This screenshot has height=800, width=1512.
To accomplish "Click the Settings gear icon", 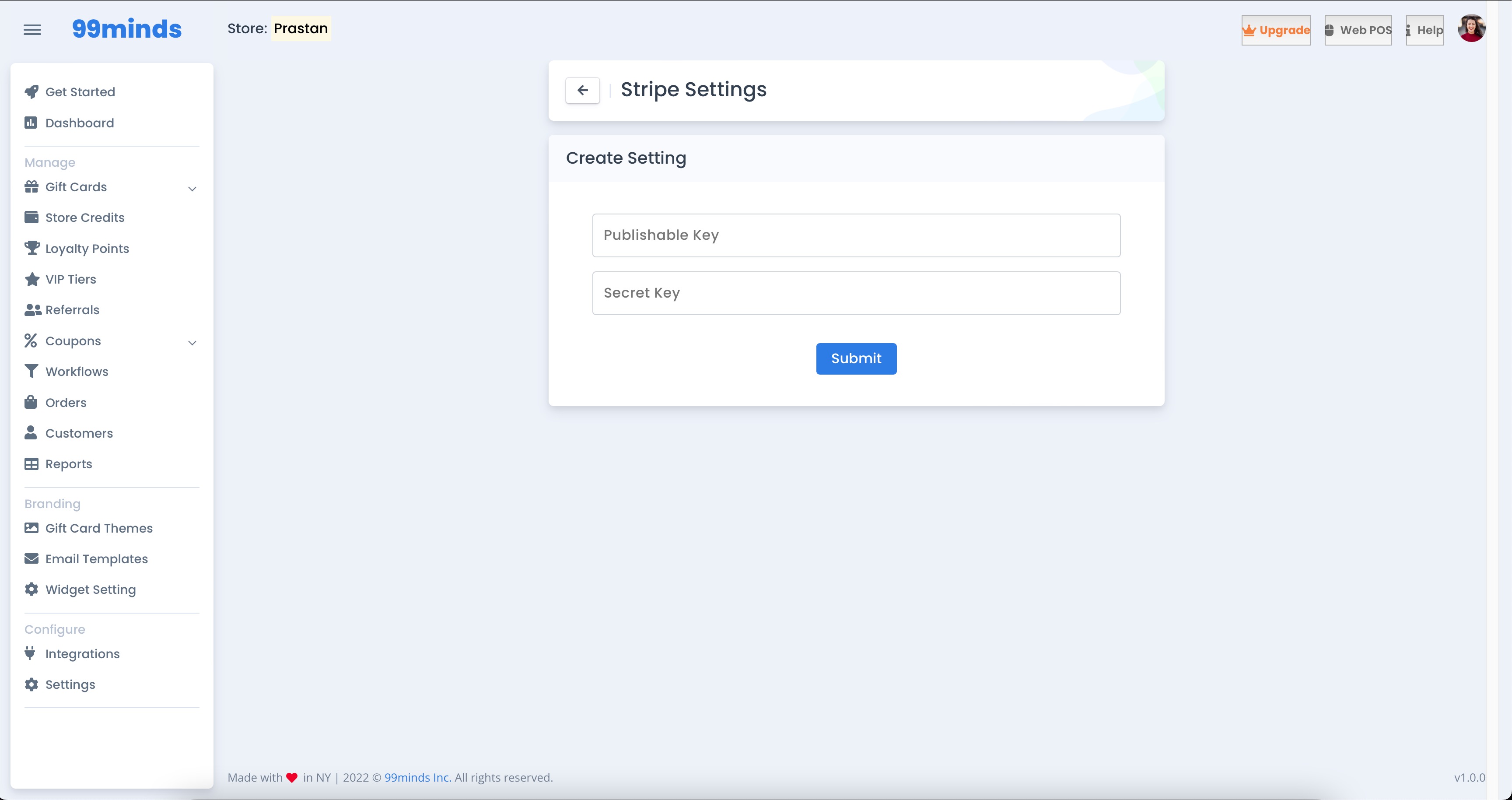I will tap(31, 684).
